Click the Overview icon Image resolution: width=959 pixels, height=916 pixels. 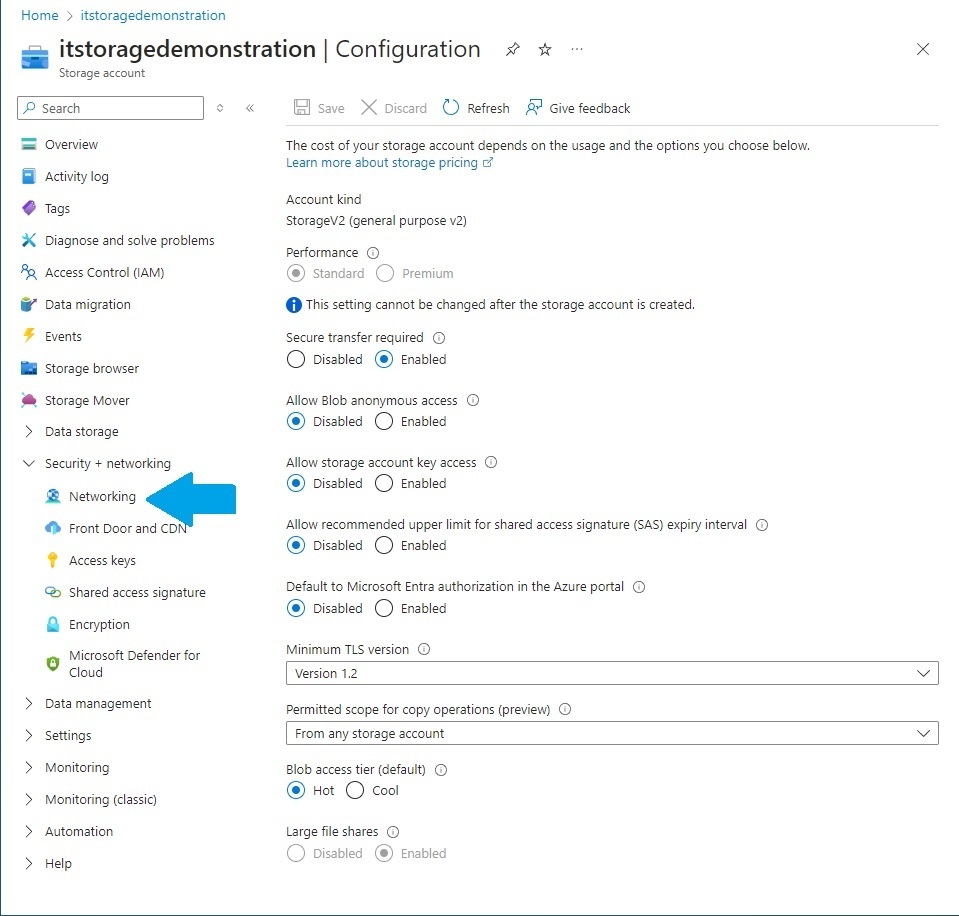coord(29,144)
